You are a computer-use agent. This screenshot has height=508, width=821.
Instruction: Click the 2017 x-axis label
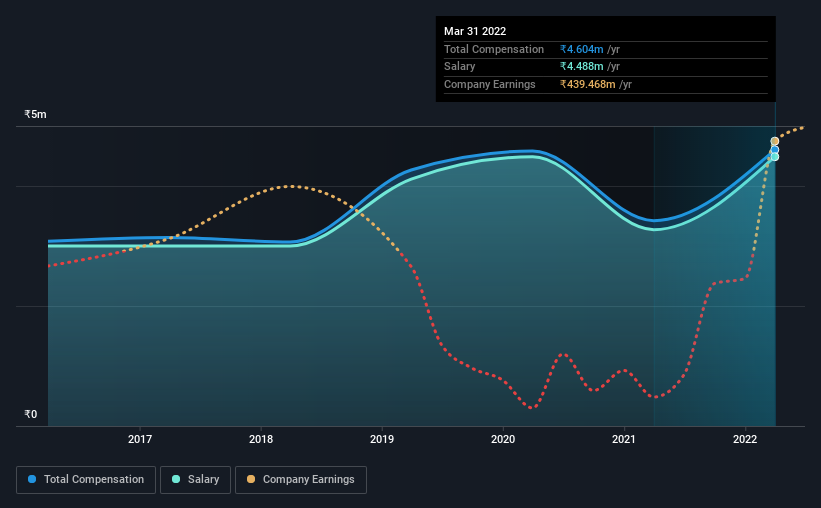click(140, 439)
